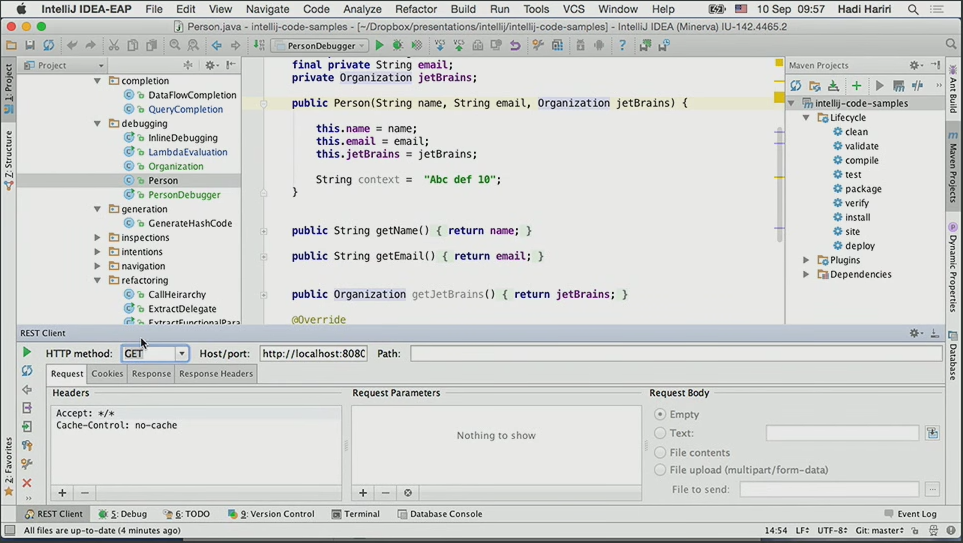
Task: Select the File contents request body option
Action: click(x=660, y=453)
